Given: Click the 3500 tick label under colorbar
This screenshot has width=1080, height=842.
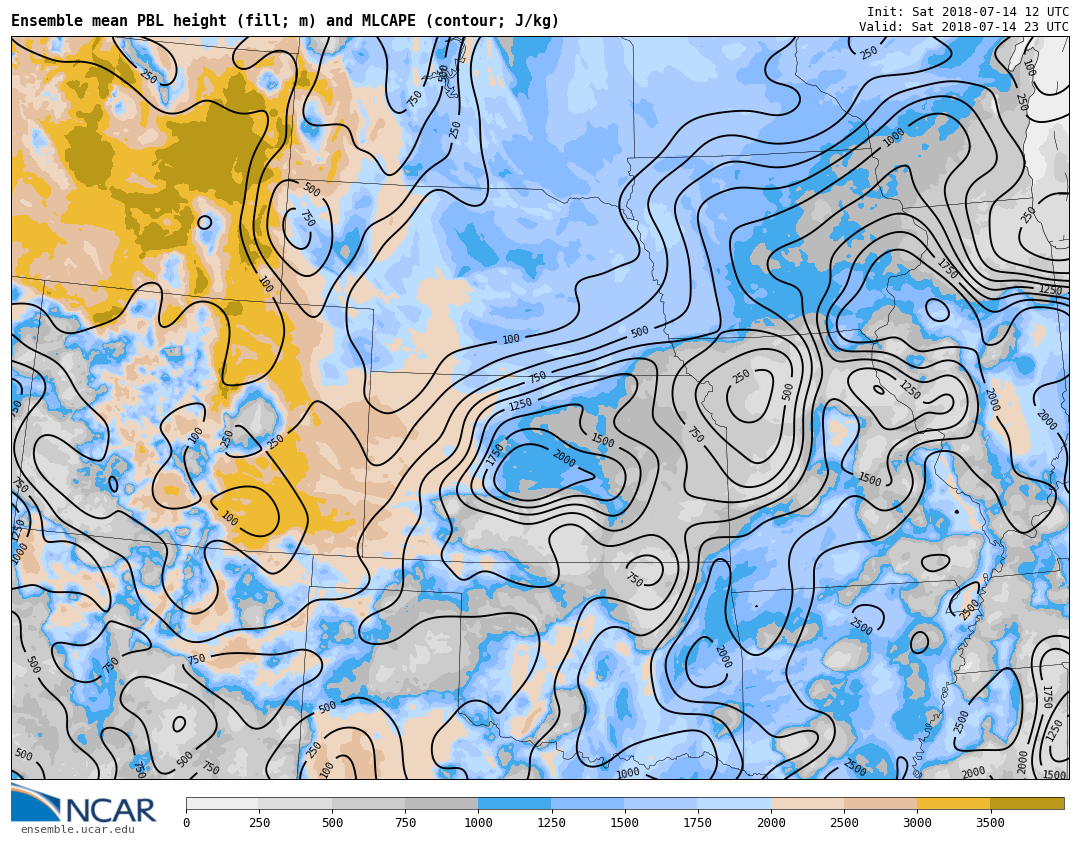Looking at the screenshot, I should 990,823.
